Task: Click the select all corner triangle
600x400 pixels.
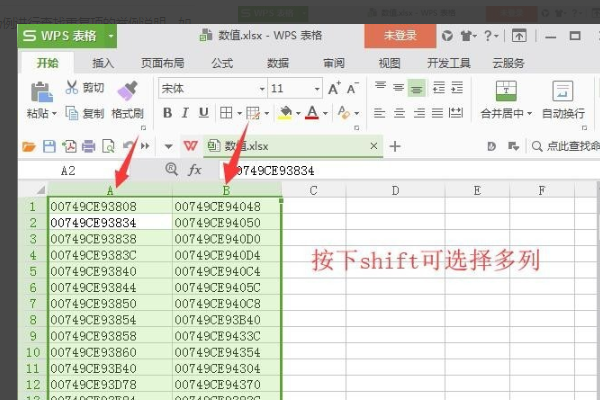Action: tap(40, 190)
